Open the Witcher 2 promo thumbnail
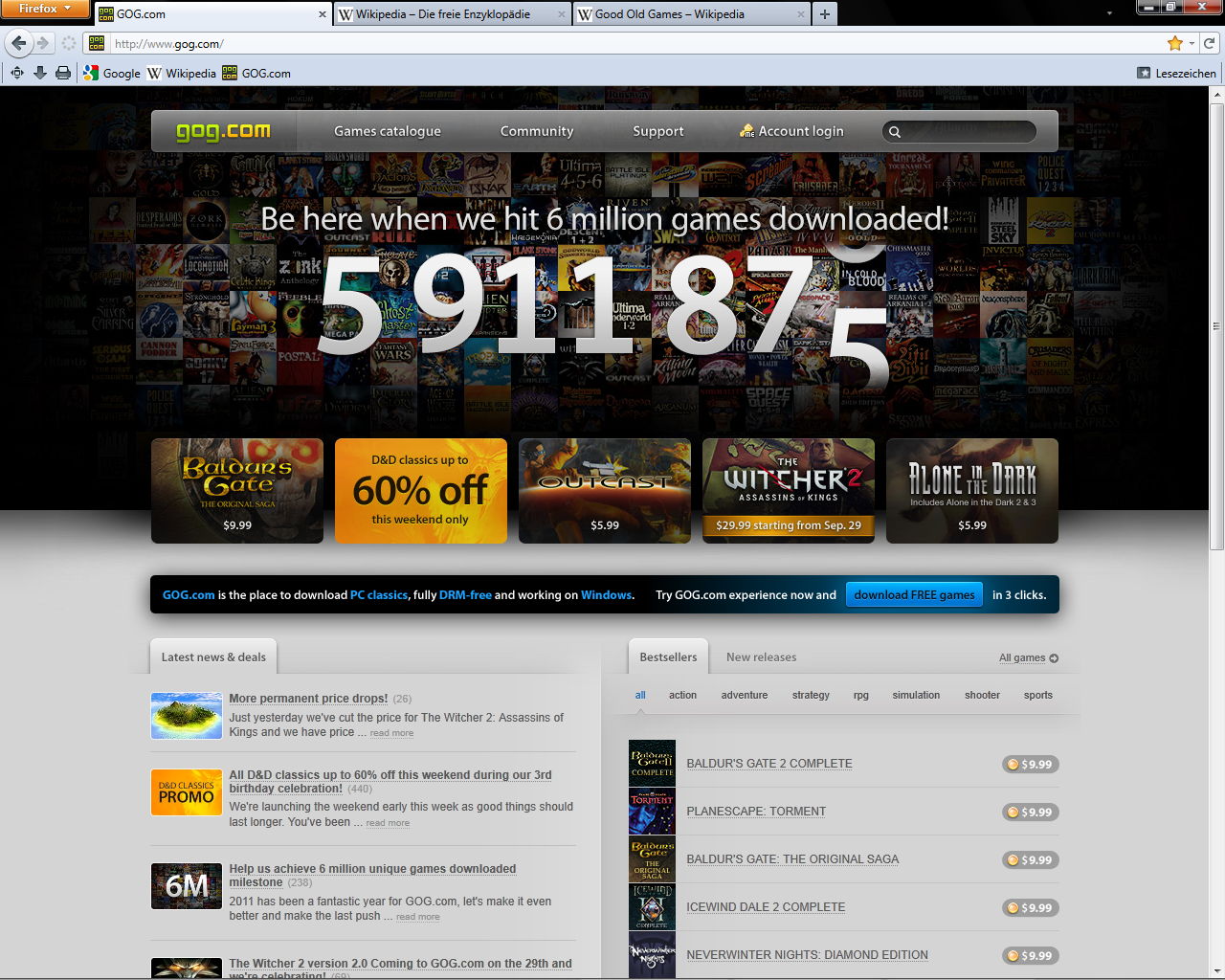The image size is (1225, 980). (788, 491)
